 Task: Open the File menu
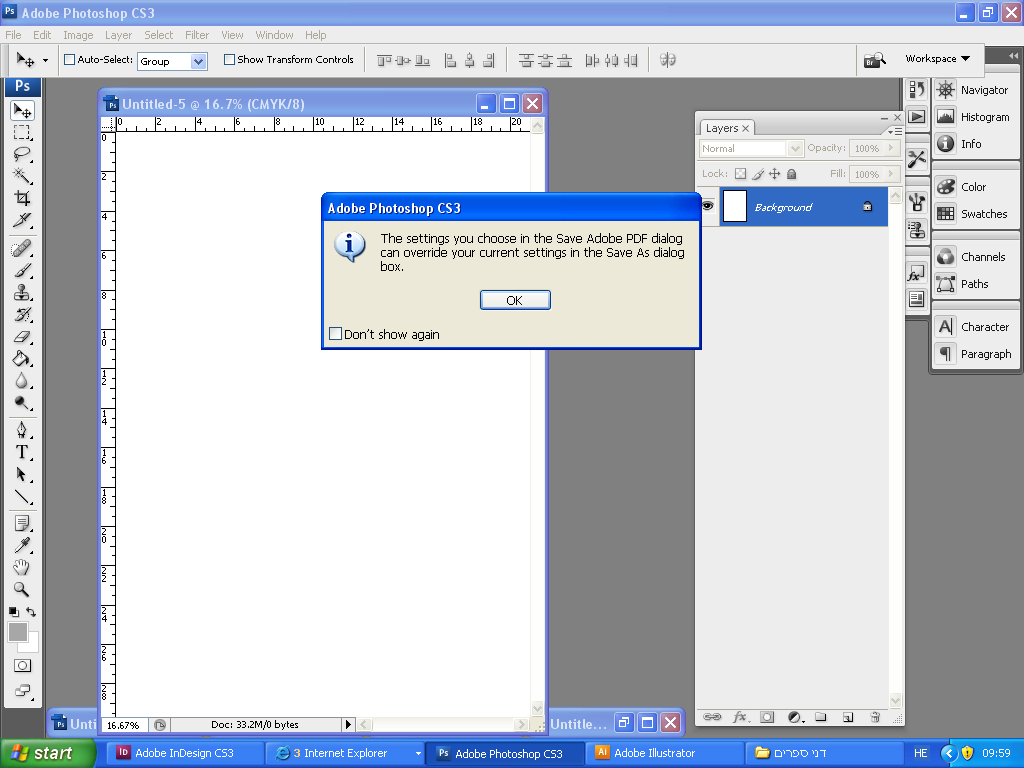tap(13, 35)
